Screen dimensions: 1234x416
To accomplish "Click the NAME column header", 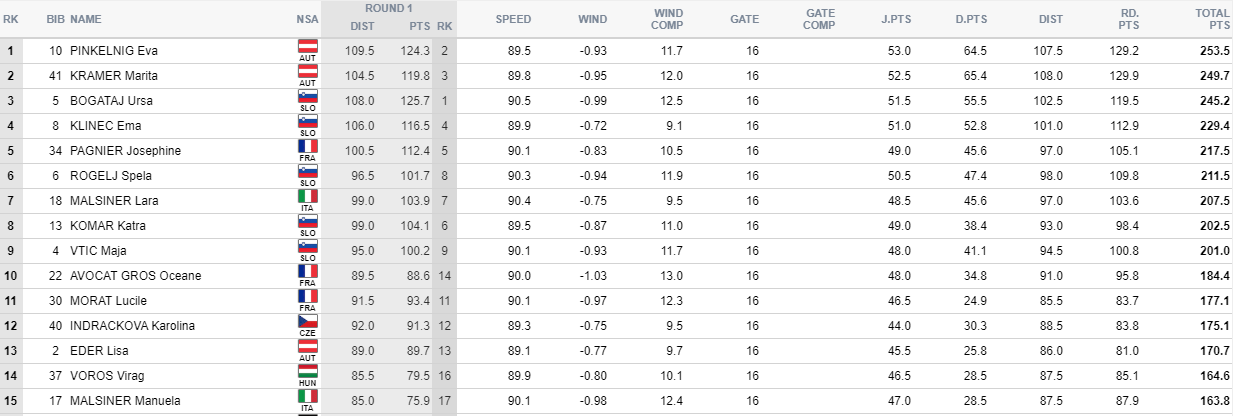I will (x=85, y=19).
